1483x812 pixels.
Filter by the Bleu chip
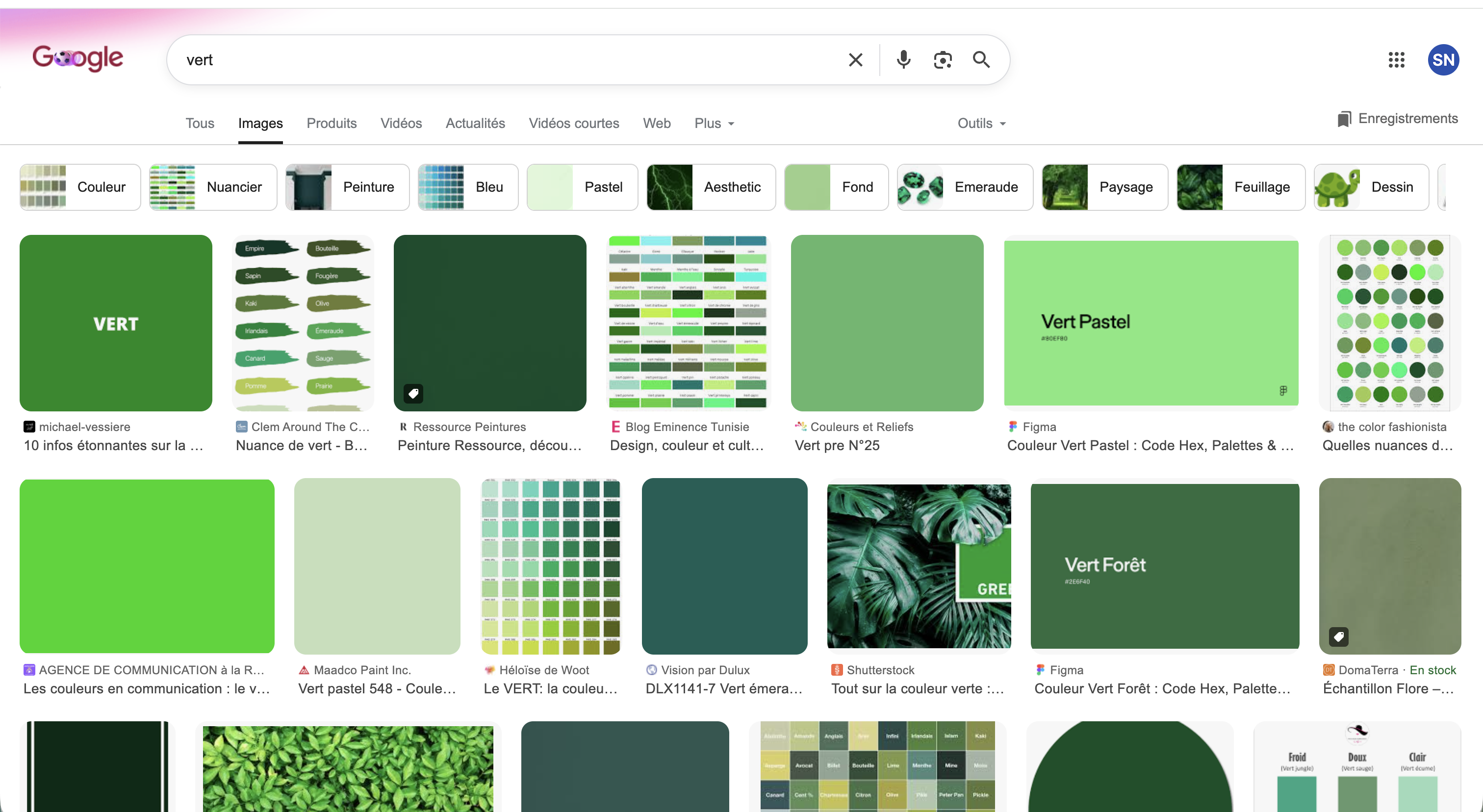(468, 187)
